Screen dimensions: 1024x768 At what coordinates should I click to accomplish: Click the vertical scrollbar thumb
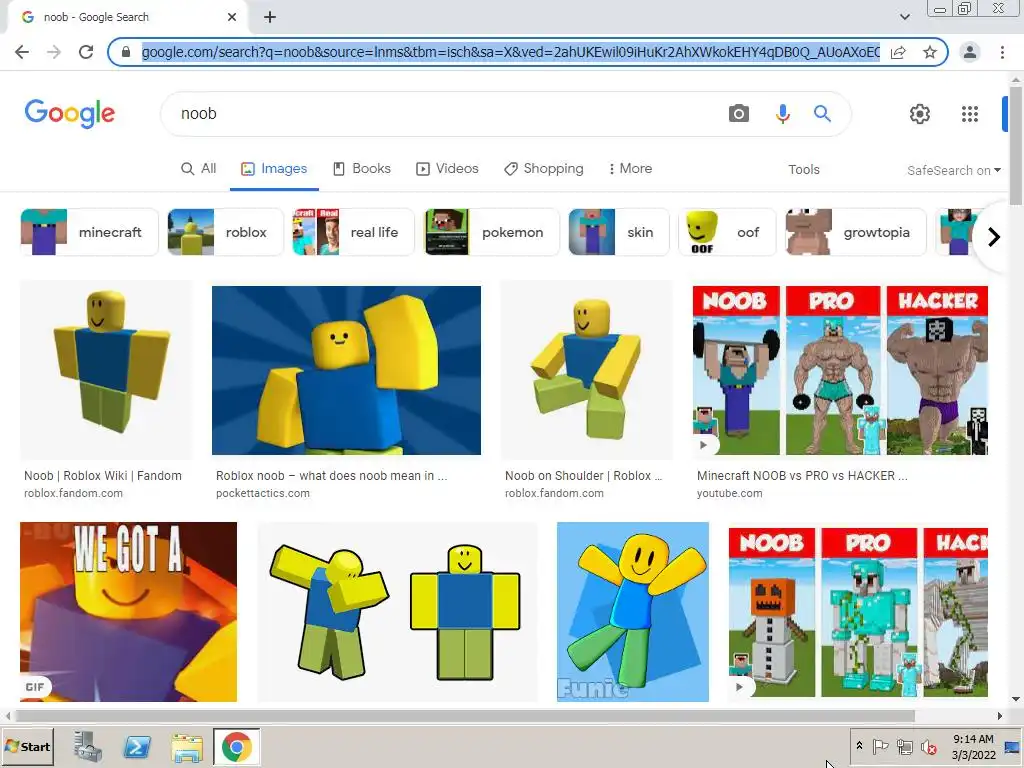1016,144
